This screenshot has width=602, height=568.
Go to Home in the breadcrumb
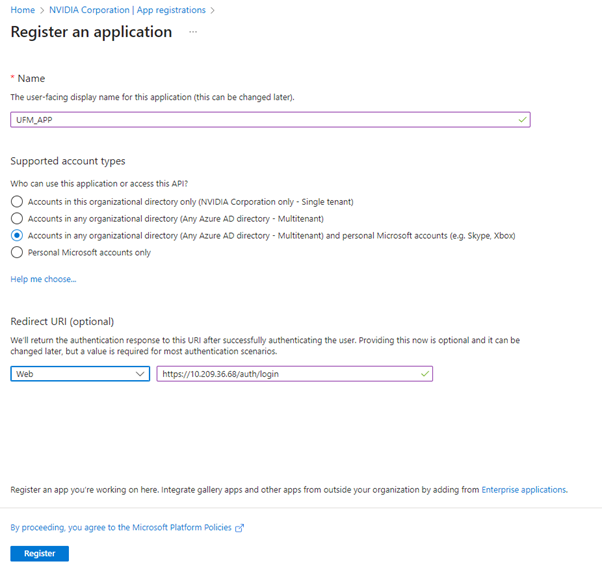click(21, 10)
